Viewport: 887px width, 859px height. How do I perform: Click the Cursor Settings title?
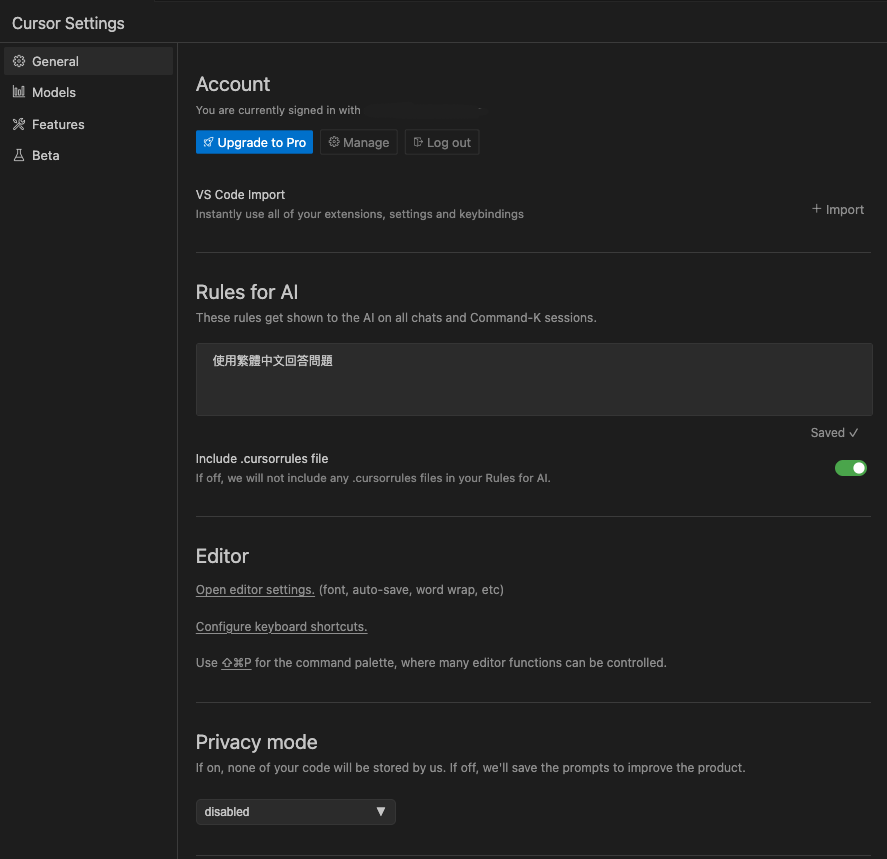coord(68,23)
